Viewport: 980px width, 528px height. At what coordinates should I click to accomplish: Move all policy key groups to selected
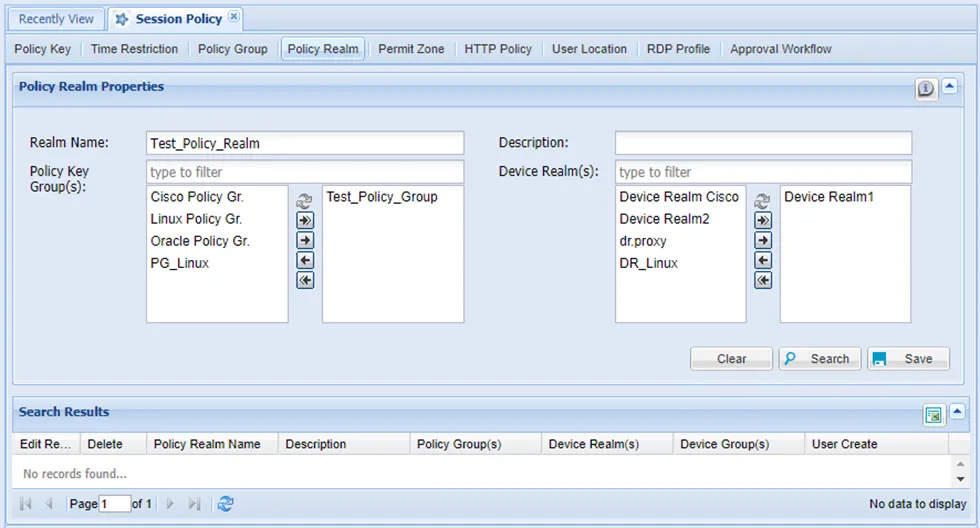pos(305,220)
